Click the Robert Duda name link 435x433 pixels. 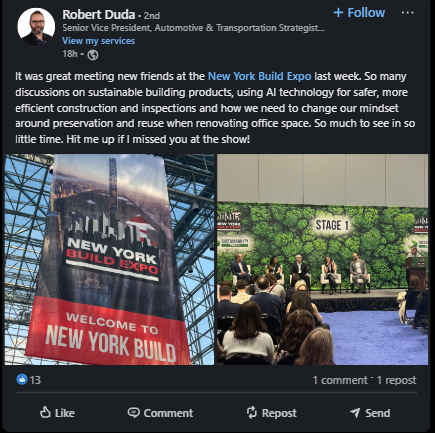pyautogui.click(x=99, y=15)
